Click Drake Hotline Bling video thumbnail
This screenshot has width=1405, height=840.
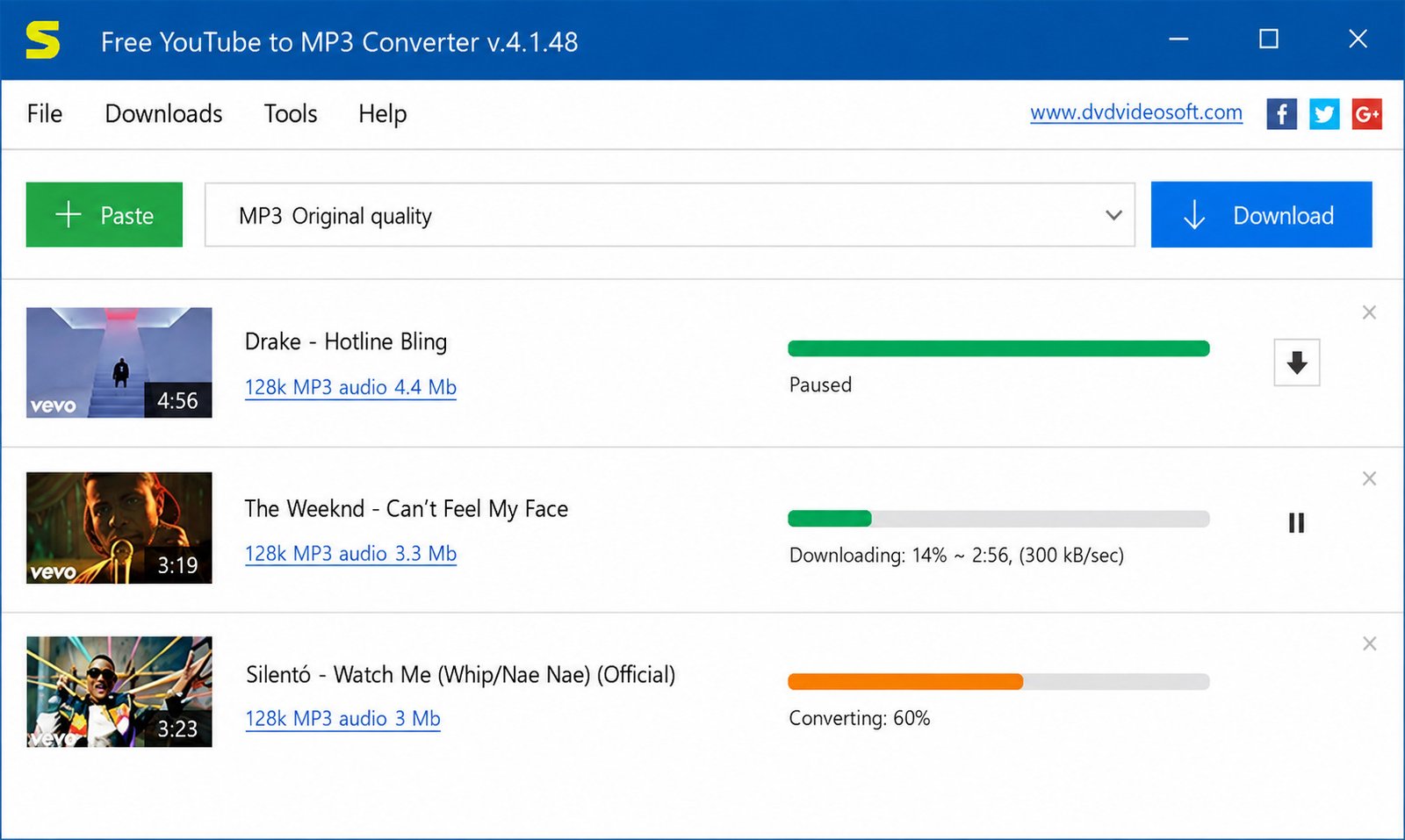119,363
